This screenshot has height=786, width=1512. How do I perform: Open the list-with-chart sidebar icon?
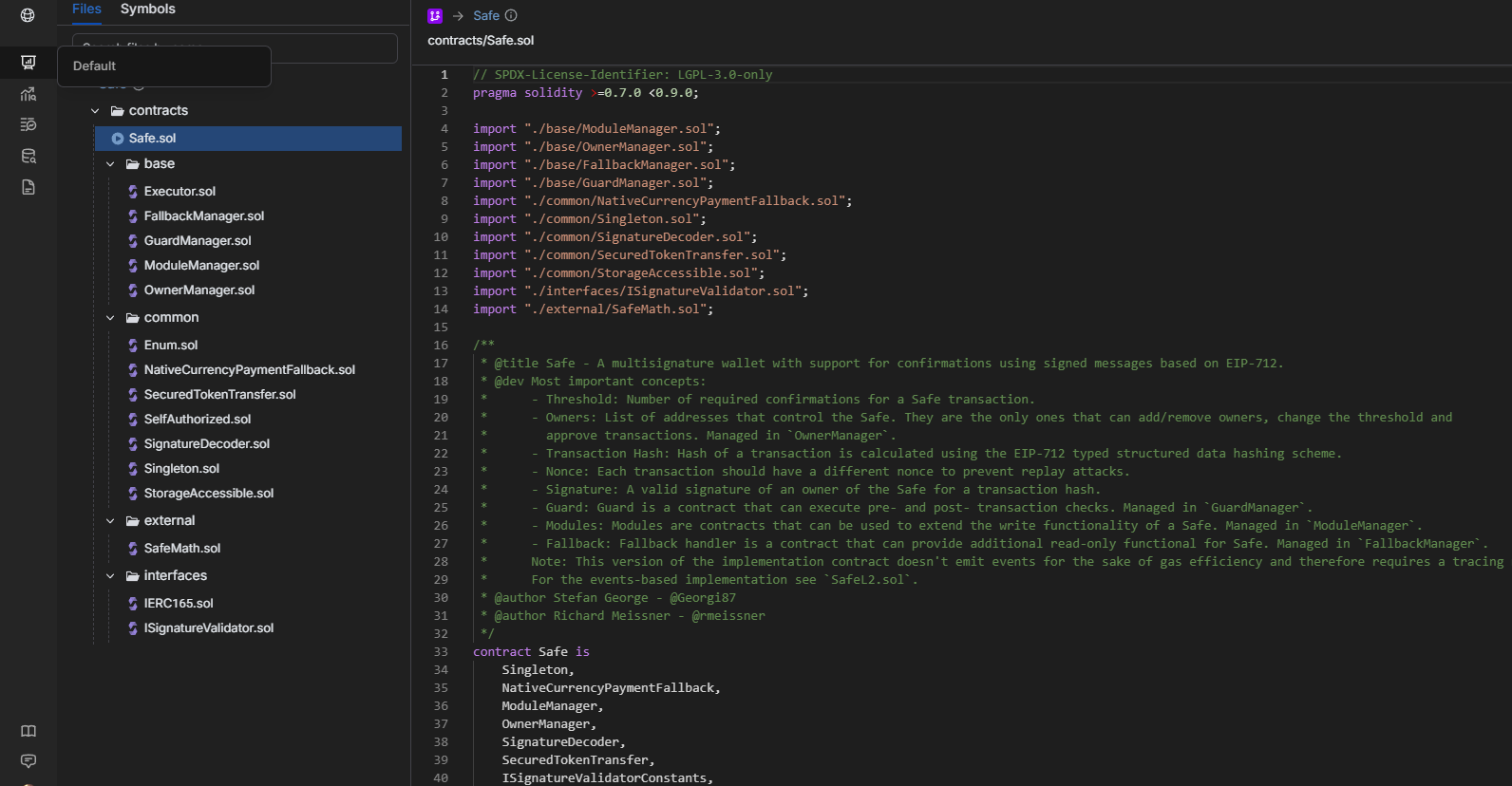pyautogui.click(x=28, y=124)
